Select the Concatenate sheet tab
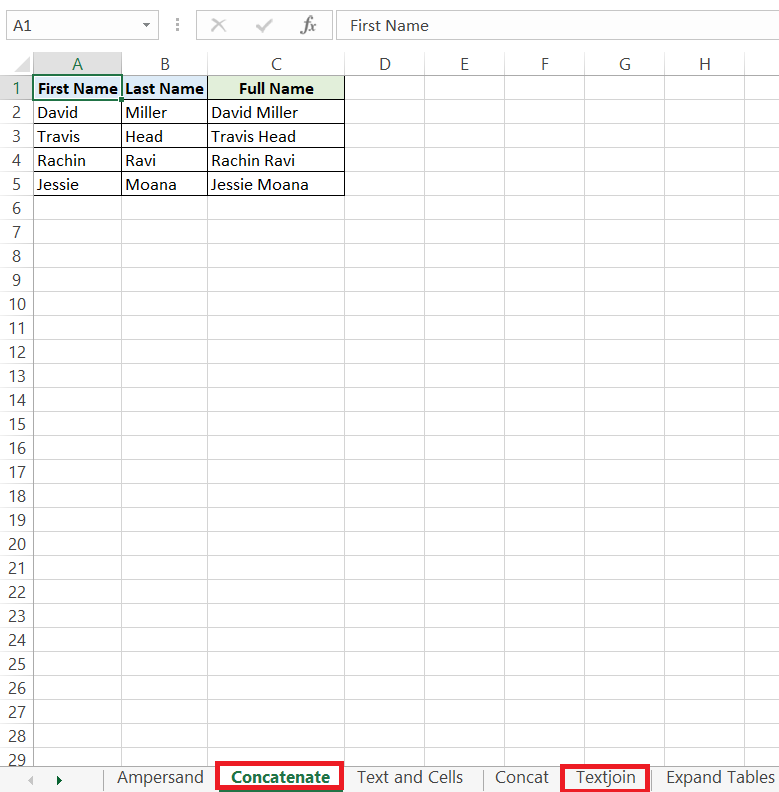The width and height of the screenshot is (779, 792). pos(280,777)
